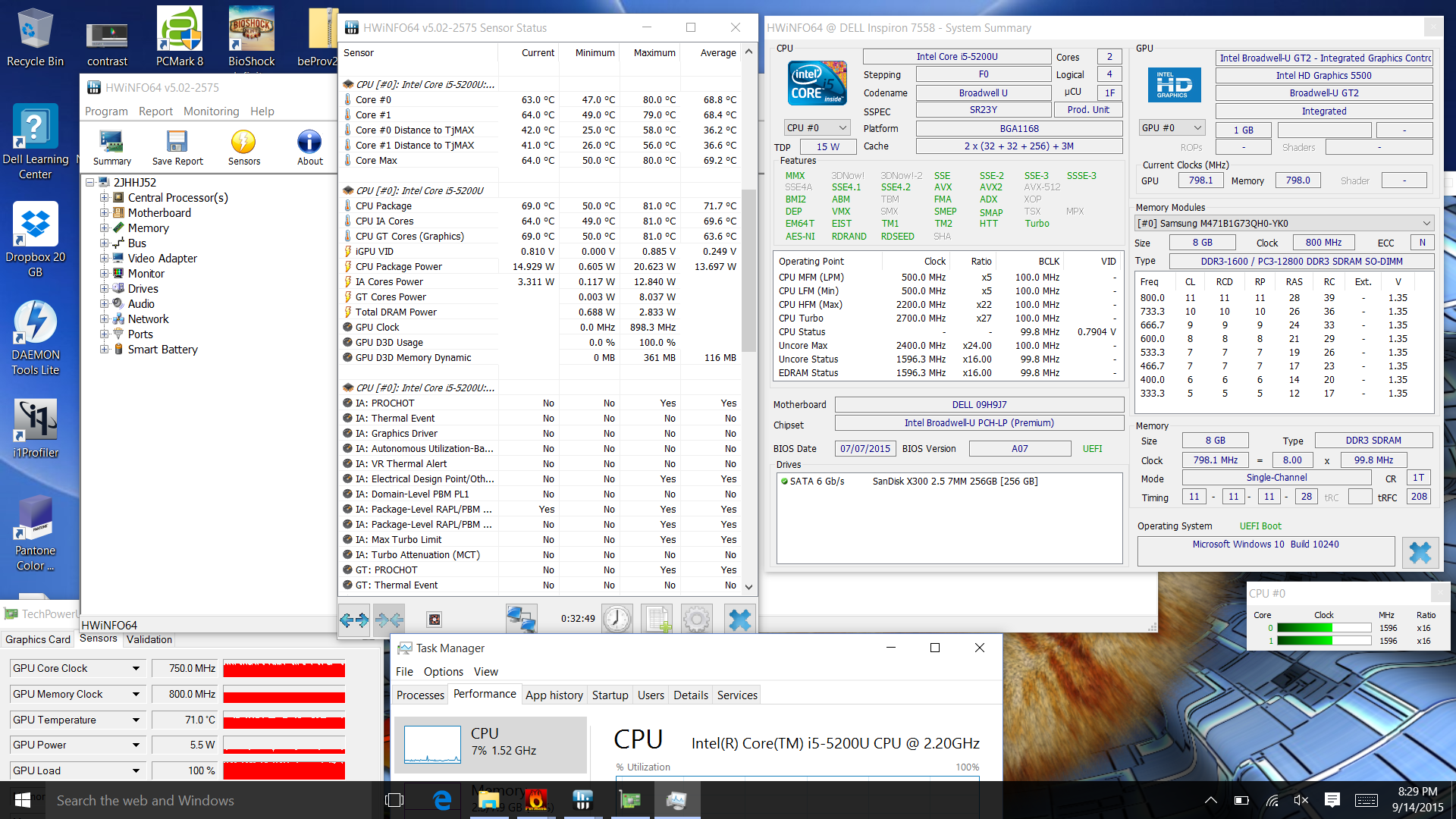The height and width of the screenshot is (819, 1456).
Task: Click the Validation tab in GPU-Z
Action: (149, 639)
